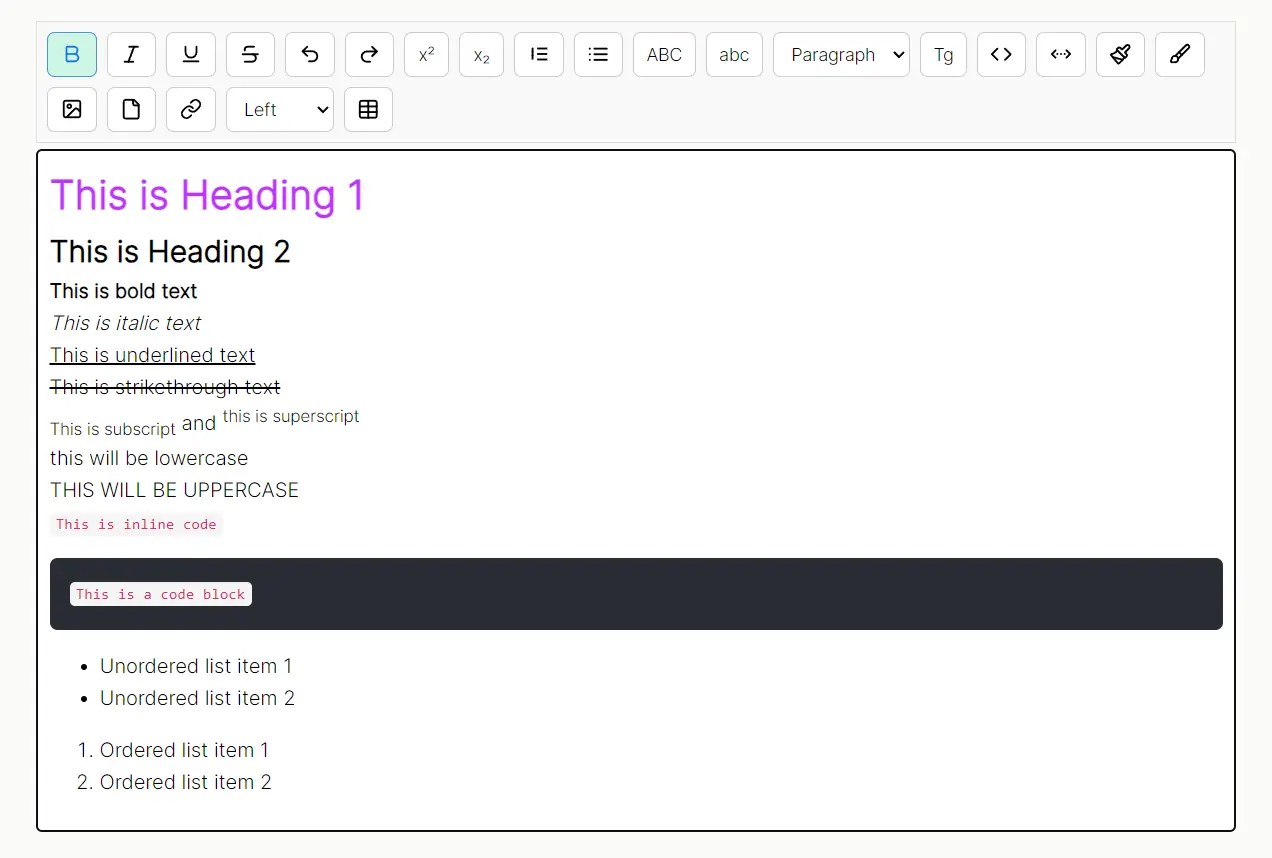Open the Paragraph style dropdown
The height and width of the screenshot is (858, 1272).
[841, 55]
